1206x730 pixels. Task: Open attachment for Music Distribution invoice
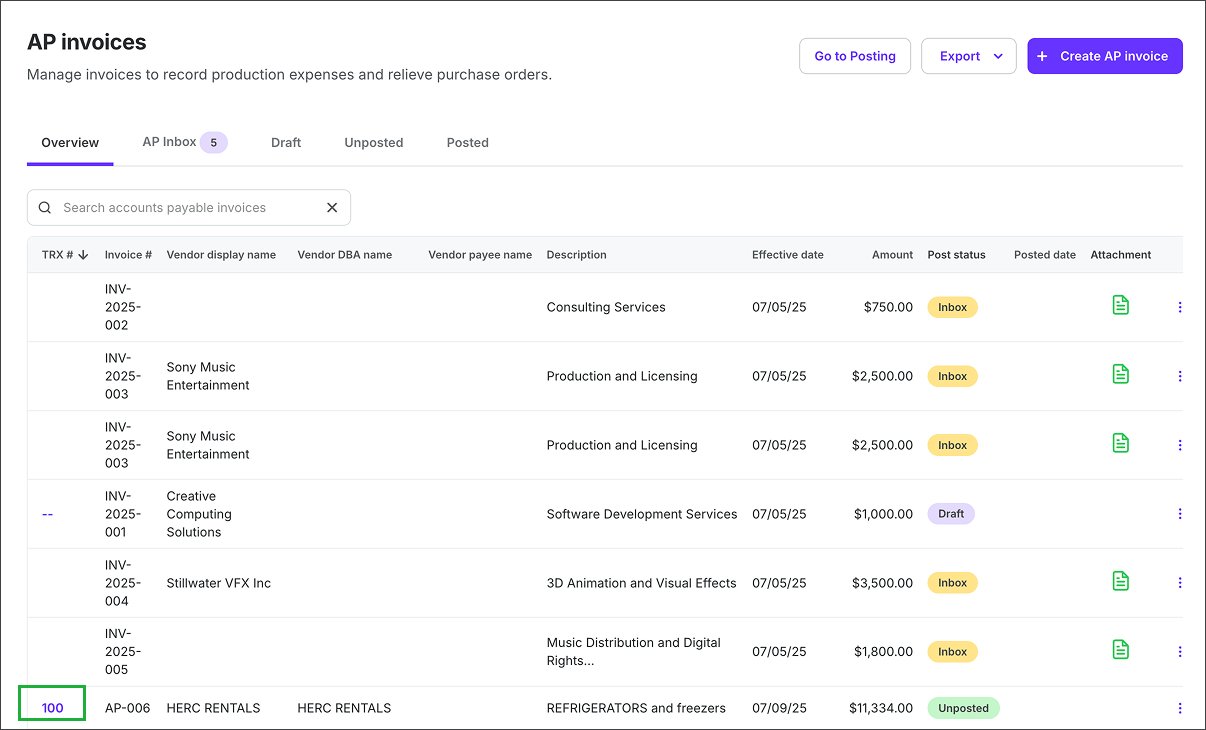[x=1120, y=650]
